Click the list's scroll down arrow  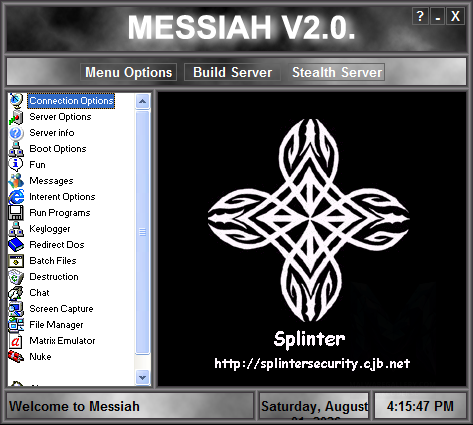pyautogui.click(x=142, y=377)
